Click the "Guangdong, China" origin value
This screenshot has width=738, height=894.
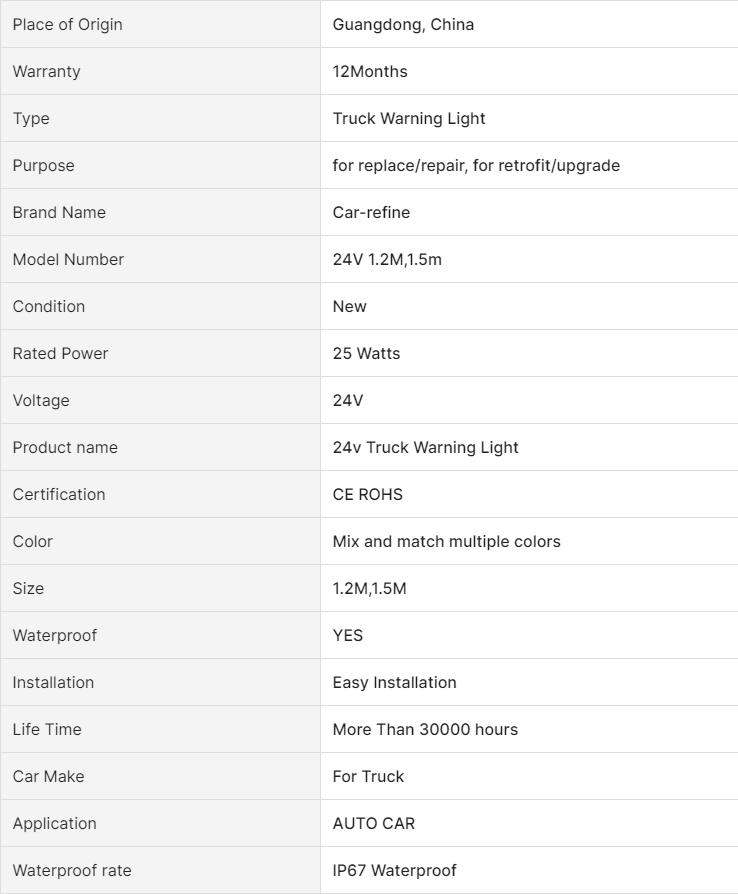[x=403, y=24]
